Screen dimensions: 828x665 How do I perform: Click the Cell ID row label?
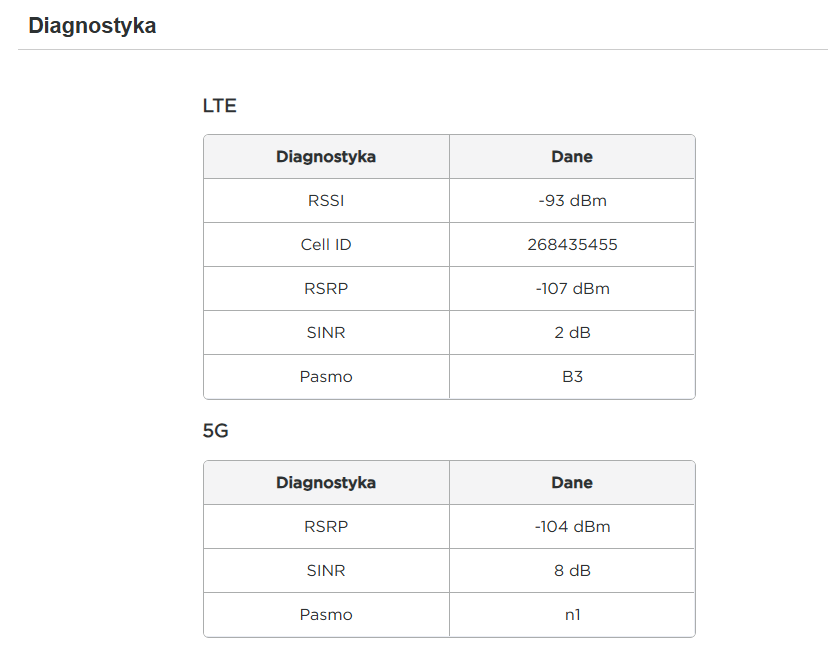(x=326, y=245)
